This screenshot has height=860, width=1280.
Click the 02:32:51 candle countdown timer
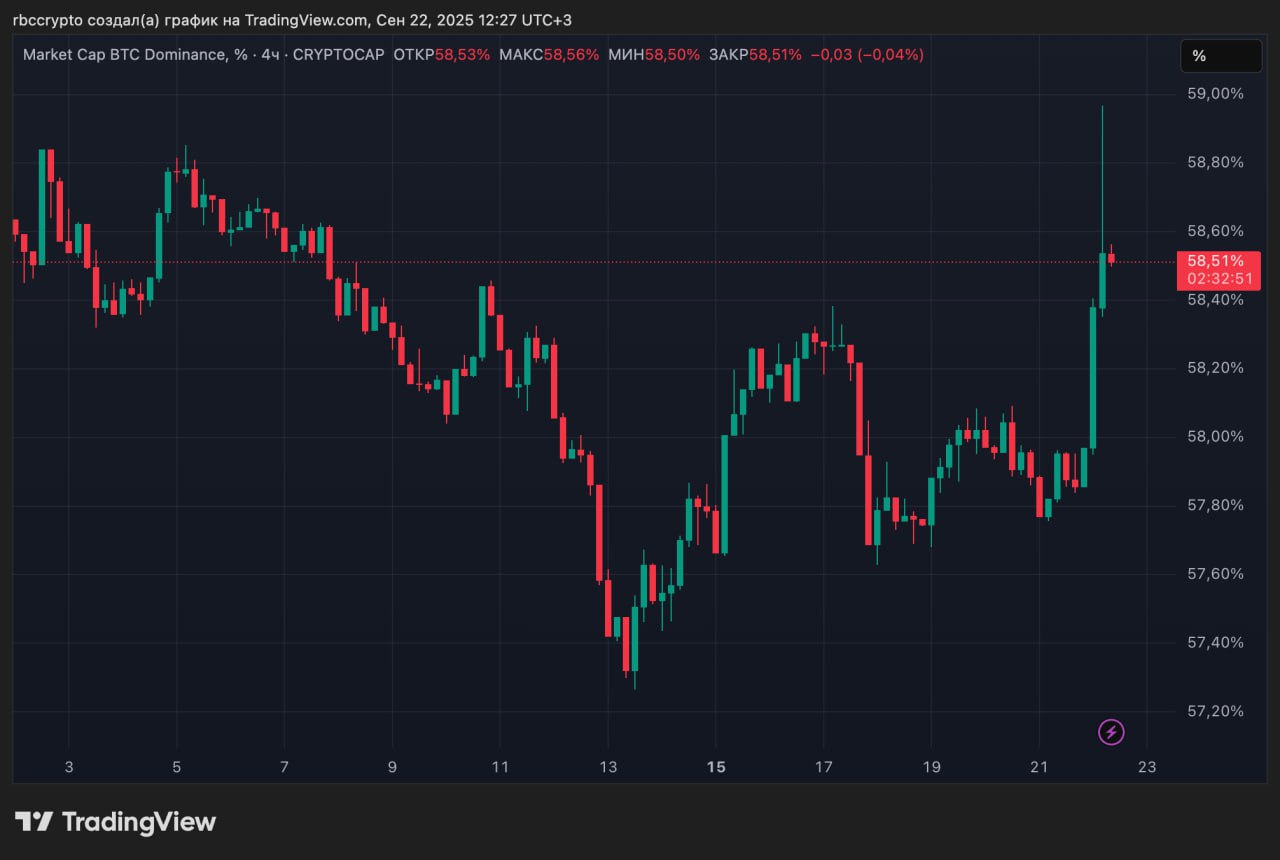[x=1219, y=278]
